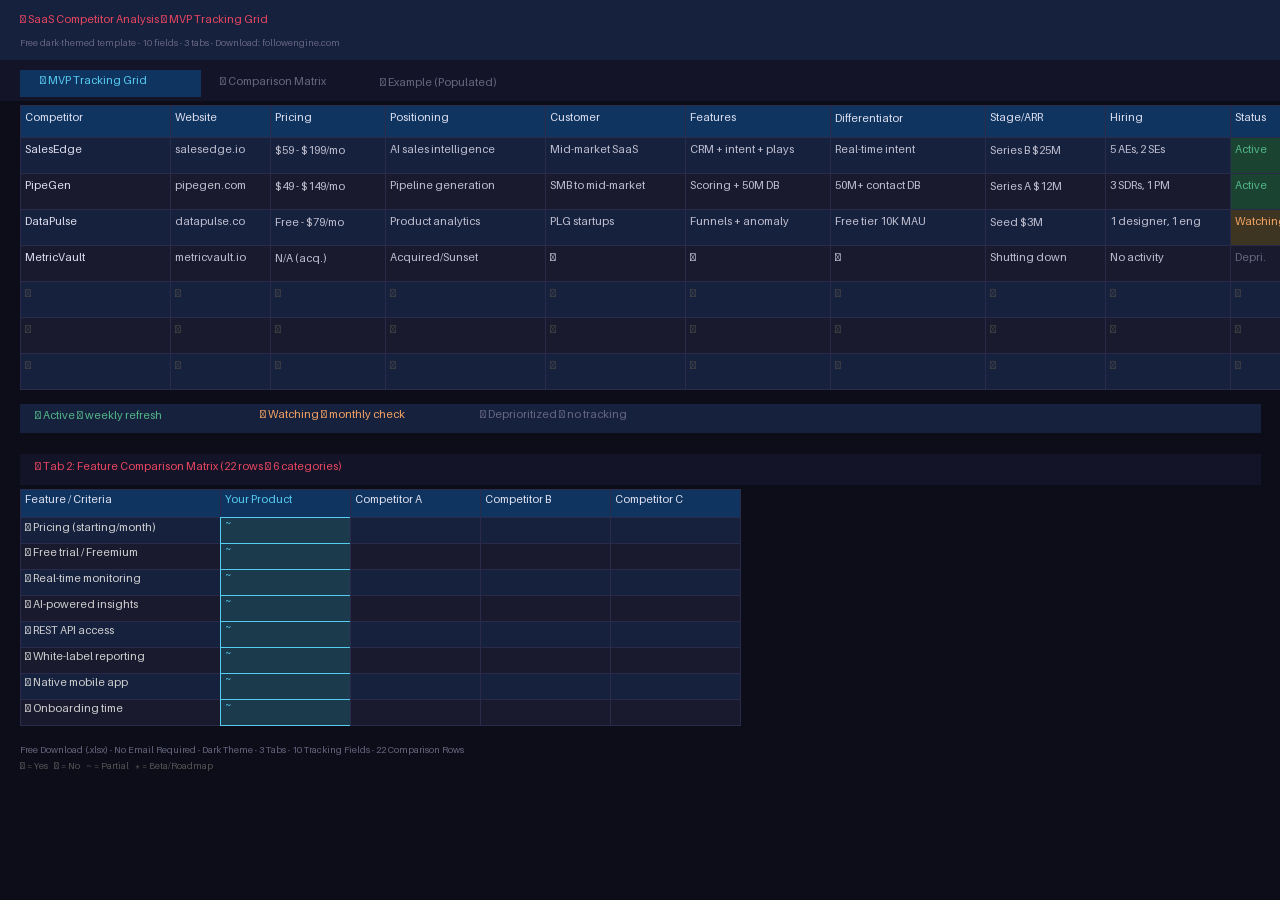Viewport: 1280px width, 900px height.
Task: Select Your Product cell for Onboarding time
Action: click(x=285, y=713)
